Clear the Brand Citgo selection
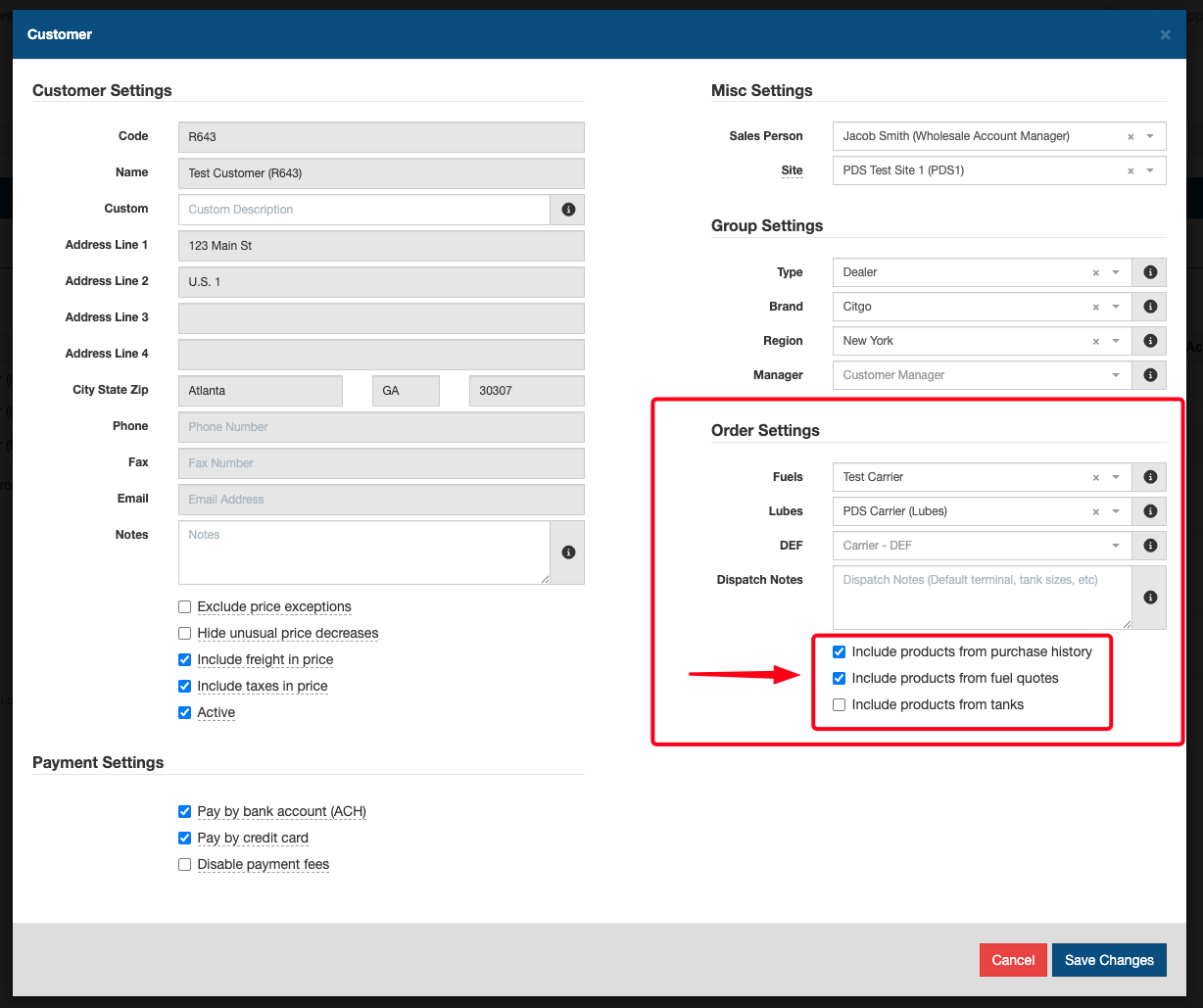 click(1096, 308)
